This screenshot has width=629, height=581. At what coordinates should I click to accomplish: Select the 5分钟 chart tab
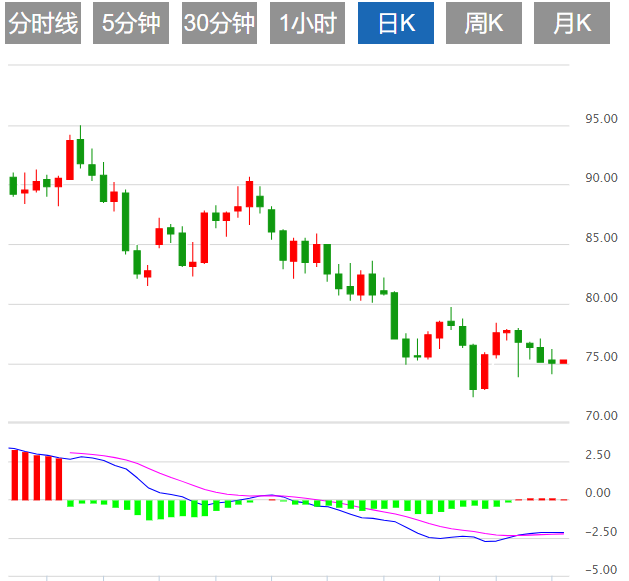pos(131,24)
